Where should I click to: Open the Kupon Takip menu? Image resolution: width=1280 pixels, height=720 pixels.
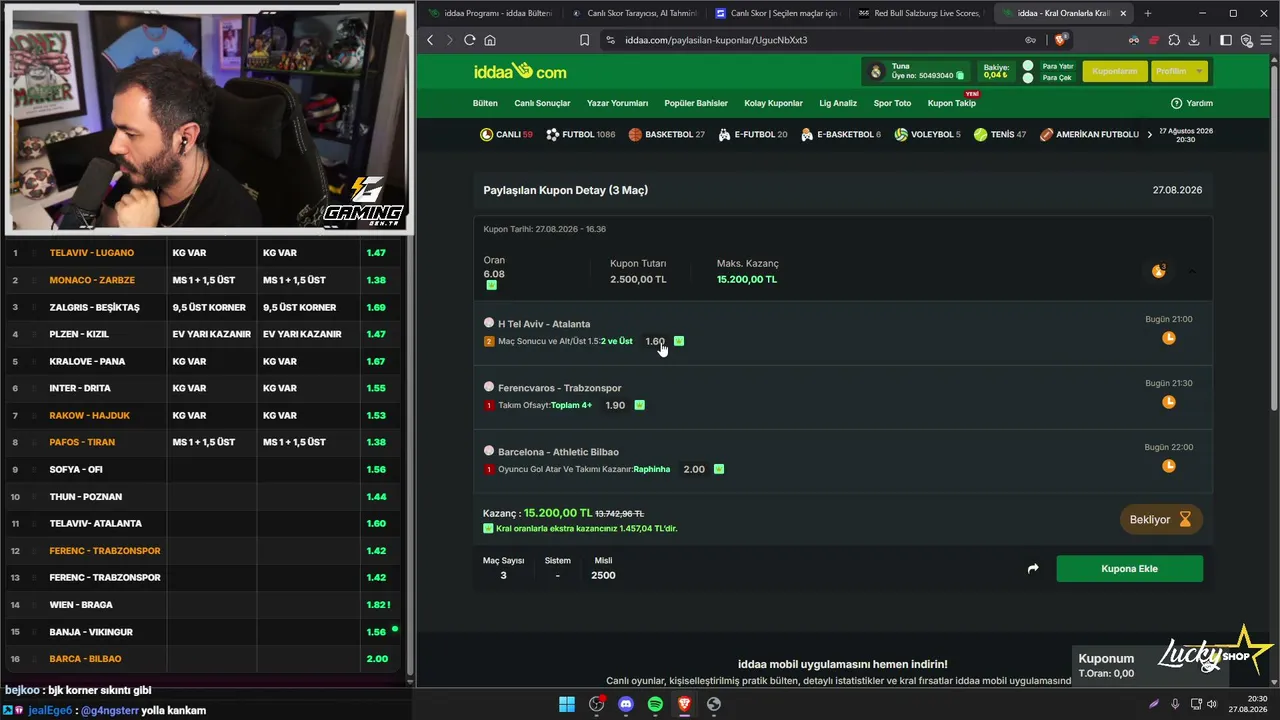point(951,103)
